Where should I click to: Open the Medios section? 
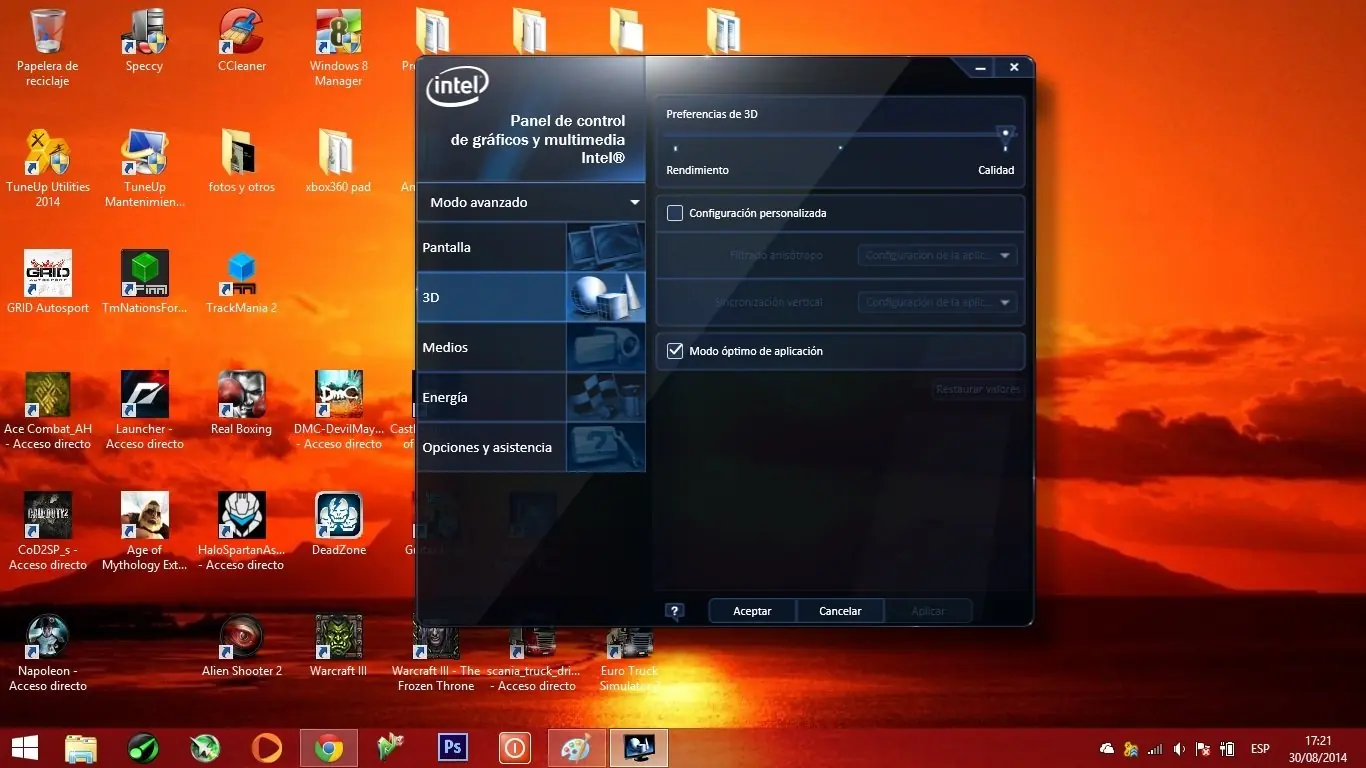pyautogui.click(x=531, y=347)
